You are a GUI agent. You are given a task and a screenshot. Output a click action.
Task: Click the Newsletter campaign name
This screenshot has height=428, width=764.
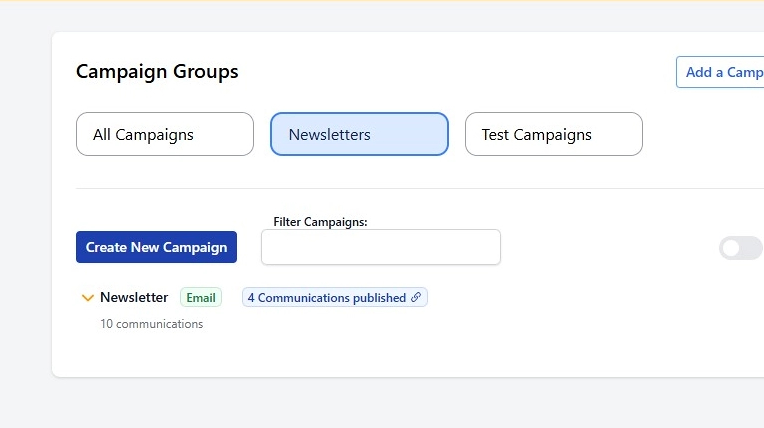134,298
